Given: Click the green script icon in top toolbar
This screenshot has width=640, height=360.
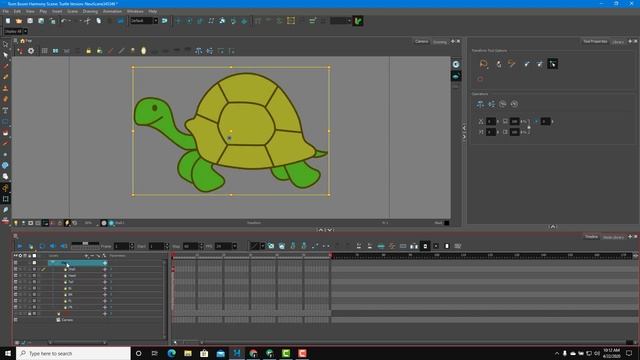Looking at the screenshot, I should click(x=358, y=21).
